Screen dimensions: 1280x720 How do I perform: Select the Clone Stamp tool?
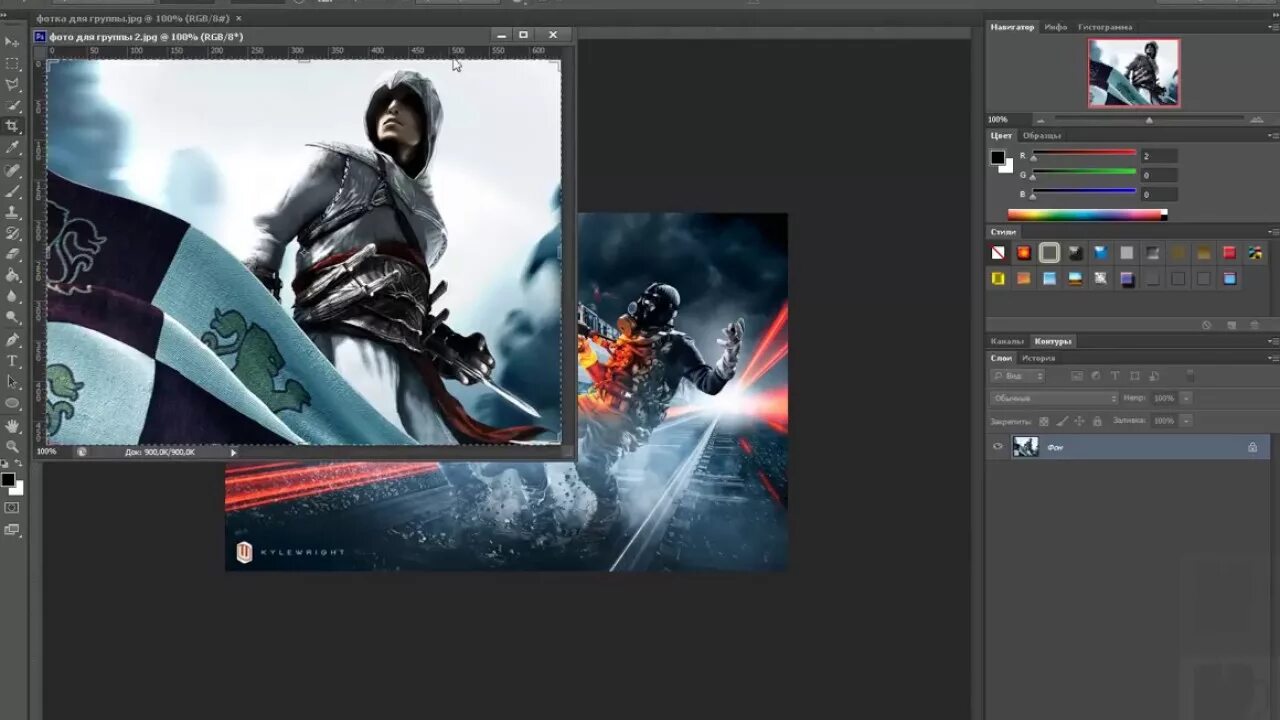pos(12,211)
